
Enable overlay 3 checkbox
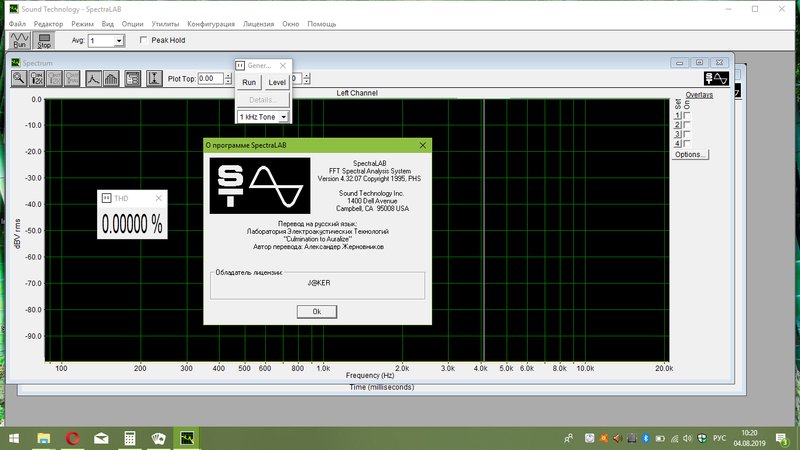coord(687,134)
